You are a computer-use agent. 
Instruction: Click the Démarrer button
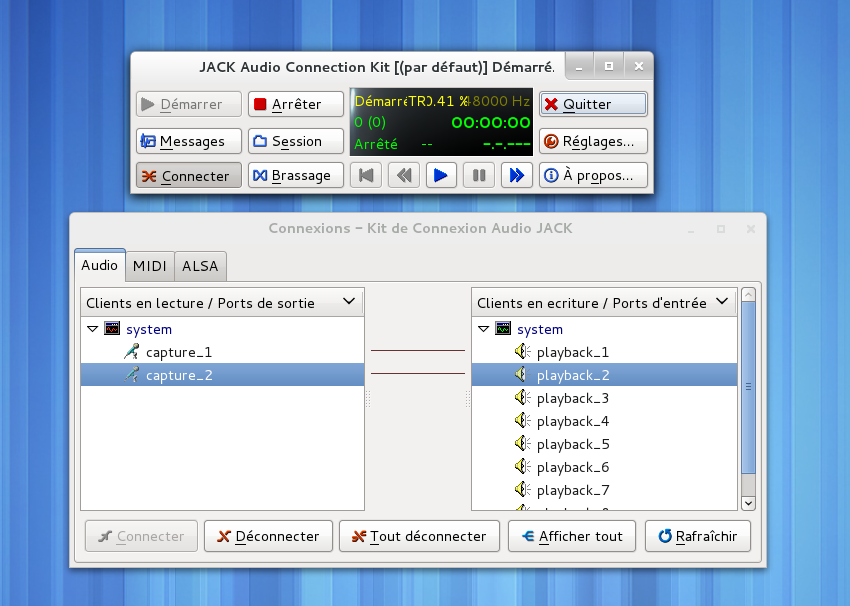189,104
